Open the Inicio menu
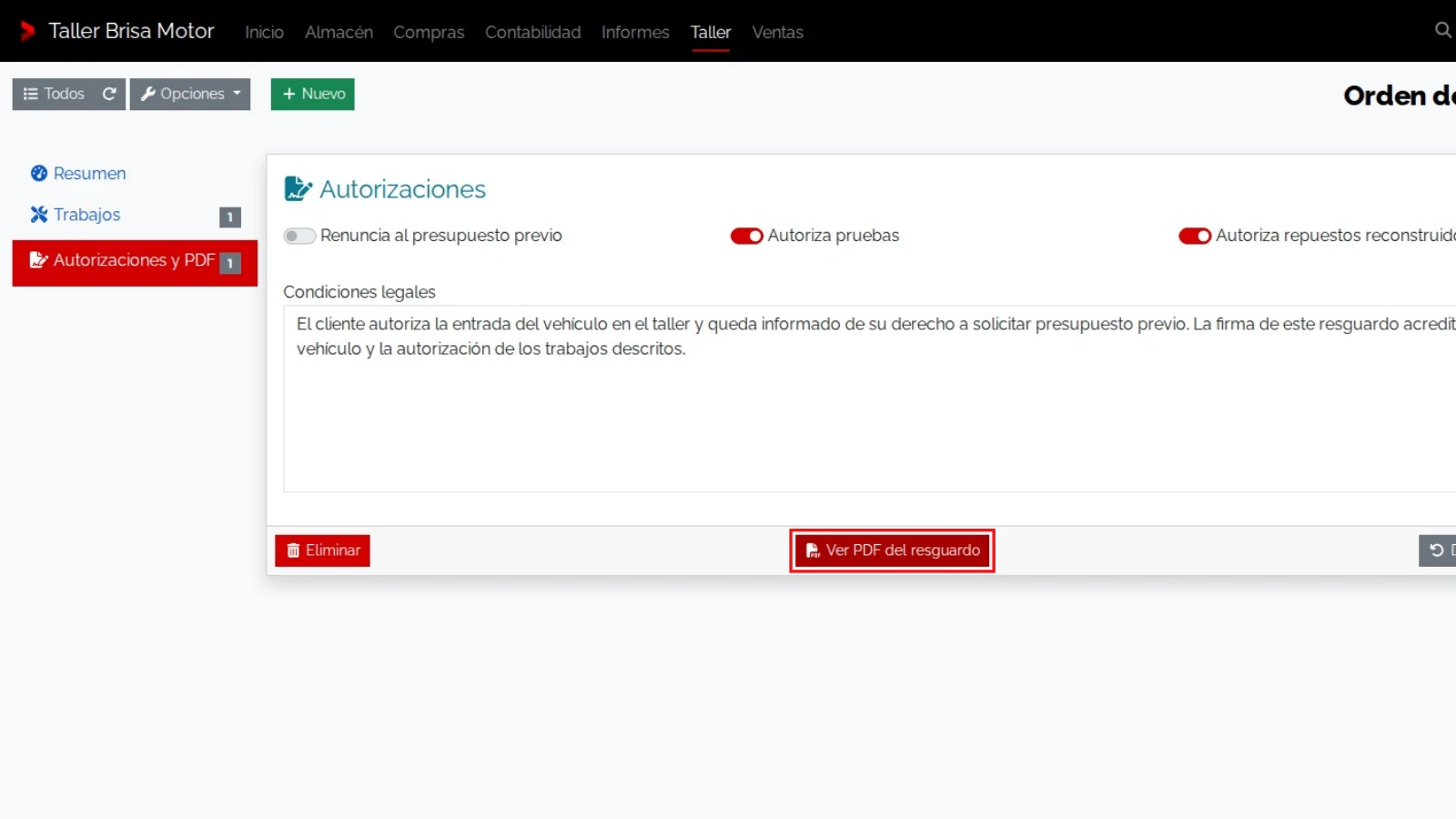 264,32
